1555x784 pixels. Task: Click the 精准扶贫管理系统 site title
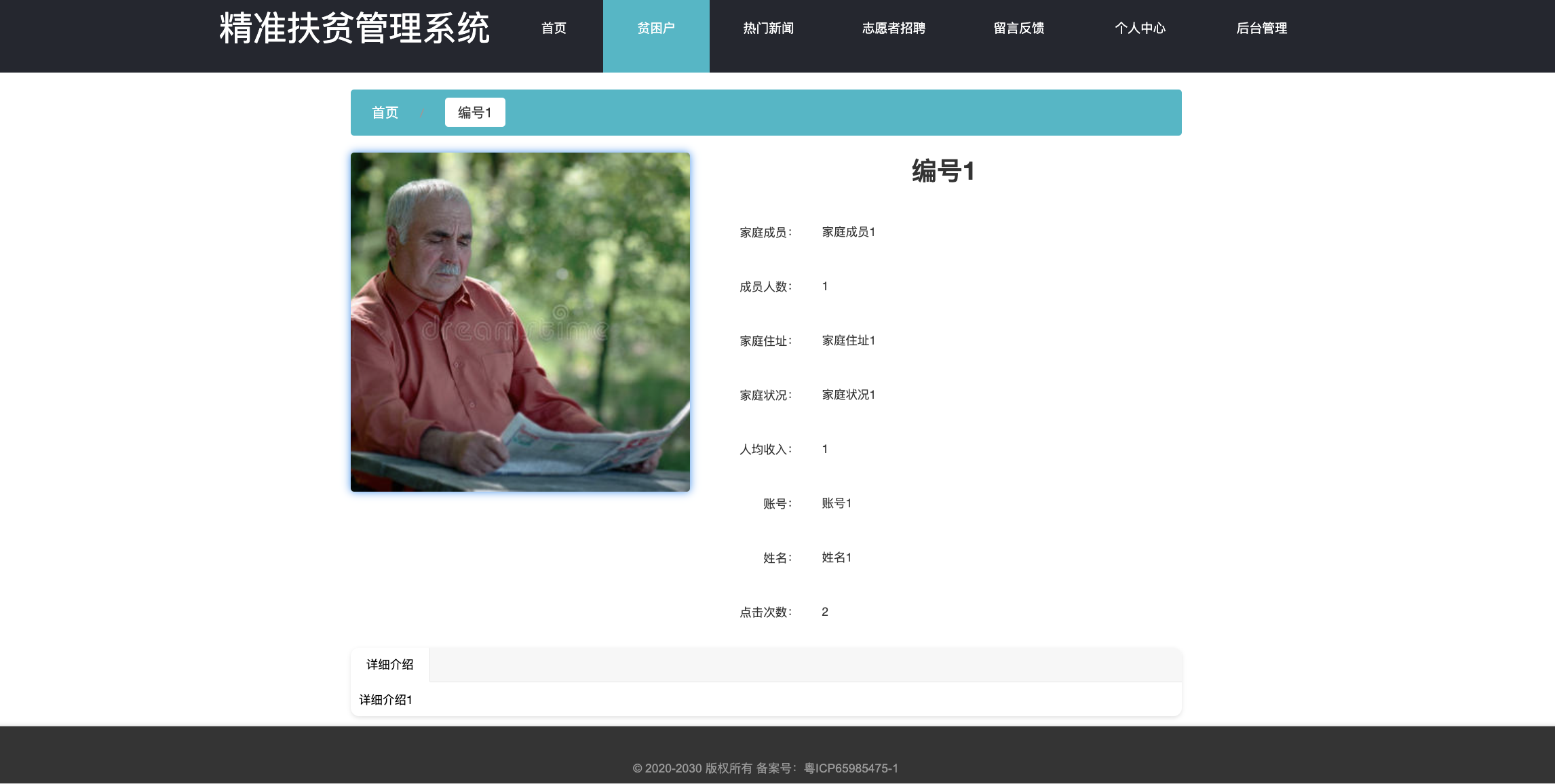pos(354,28)
